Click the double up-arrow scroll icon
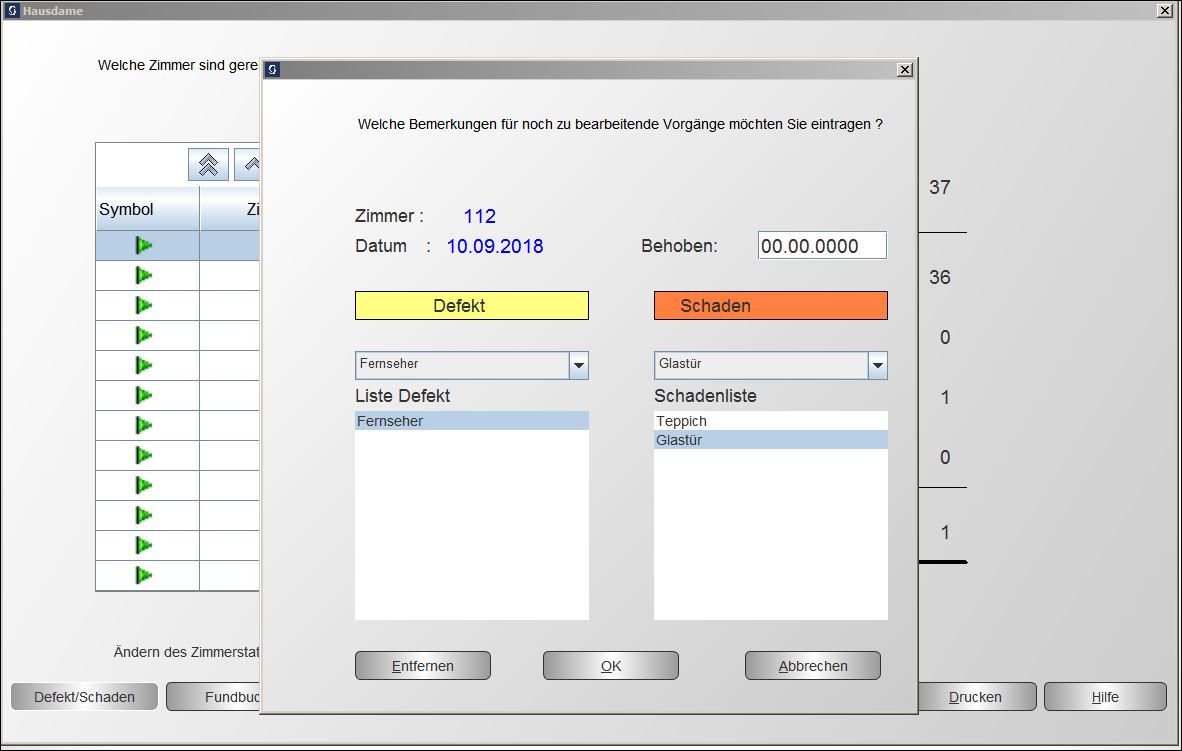1182x751 pixels. (x=209, y=164)
